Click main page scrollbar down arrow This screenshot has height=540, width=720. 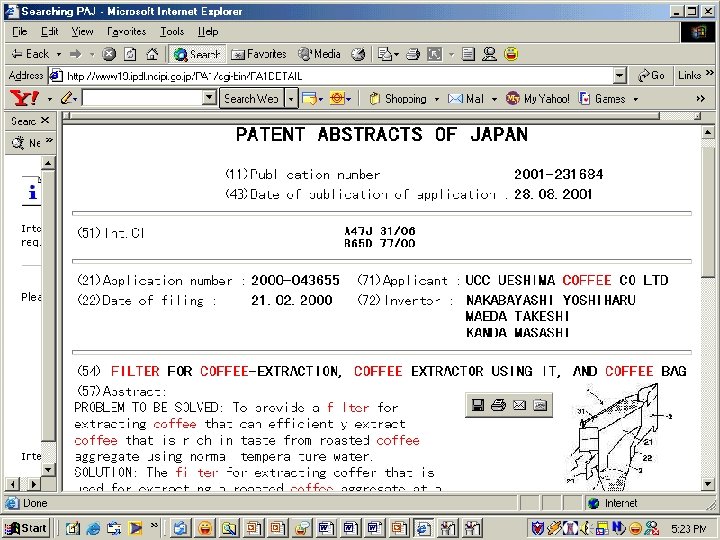[x=707, y=484]
